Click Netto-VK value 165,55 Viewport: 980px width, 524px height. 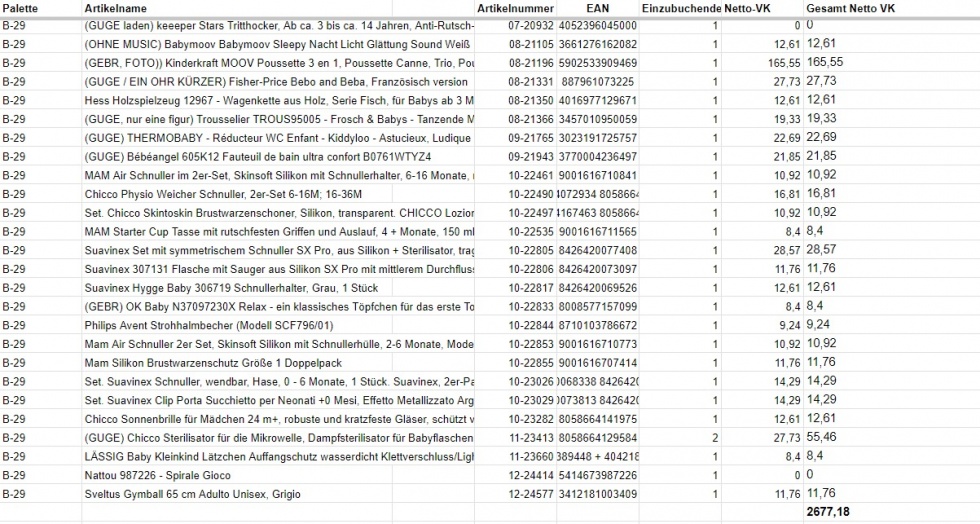tap(784, 63)
